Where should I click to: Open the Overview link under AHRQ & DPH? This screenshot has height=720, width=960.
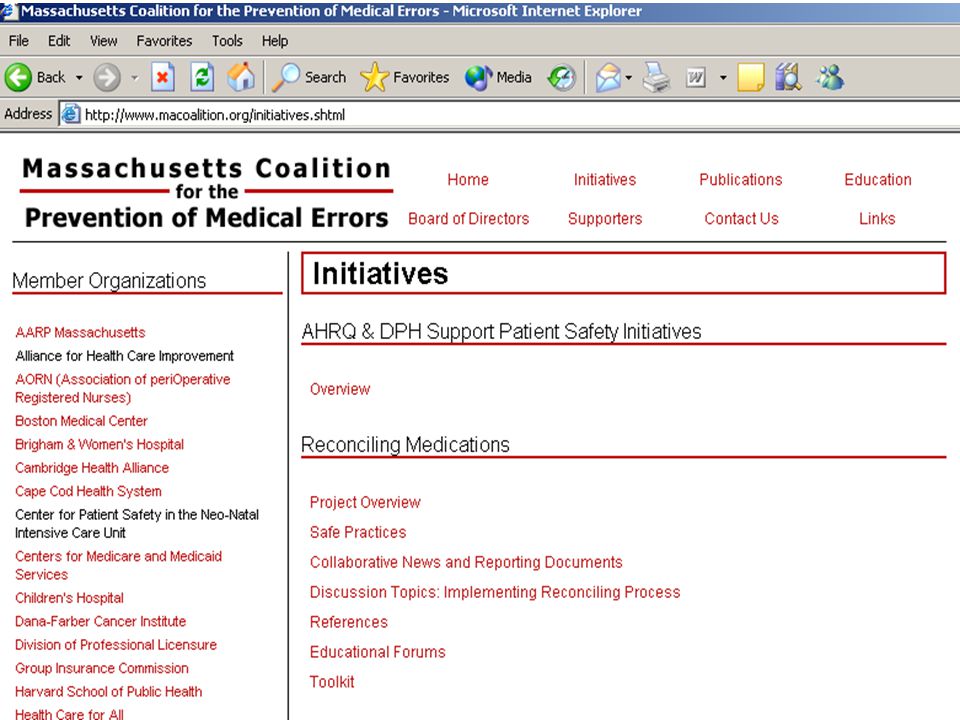340,389
